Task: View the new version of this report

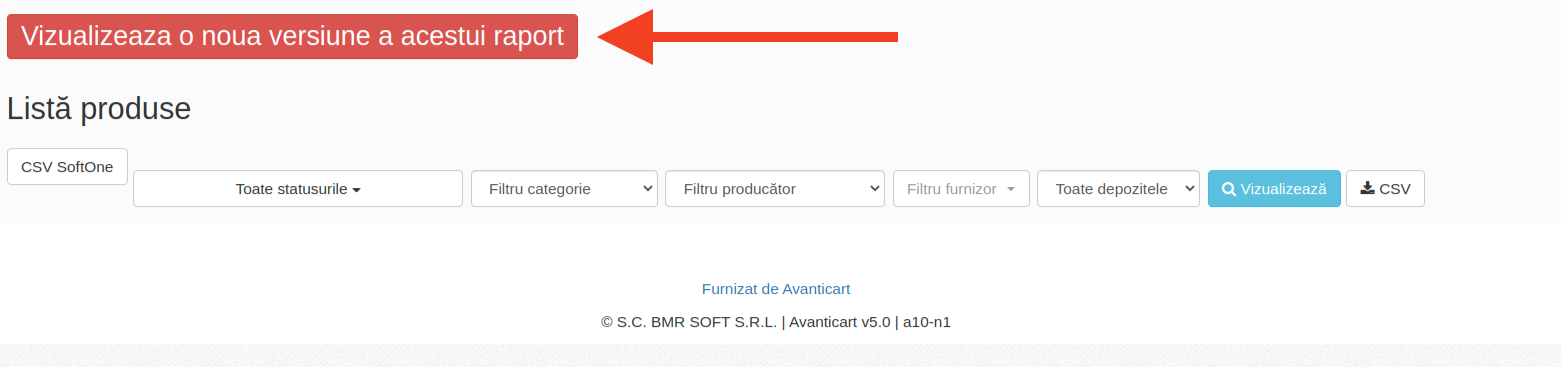Action: 292,37
